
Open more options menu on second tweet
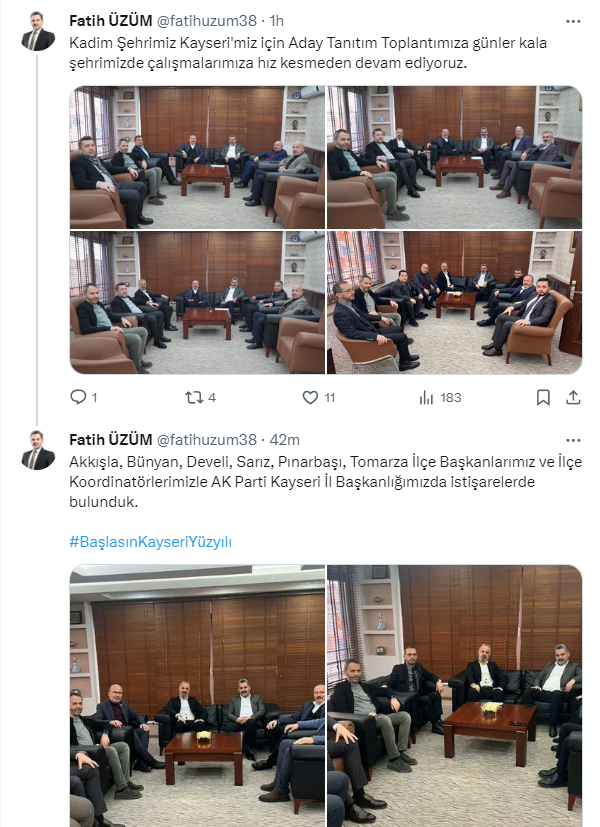pos(573,440)
